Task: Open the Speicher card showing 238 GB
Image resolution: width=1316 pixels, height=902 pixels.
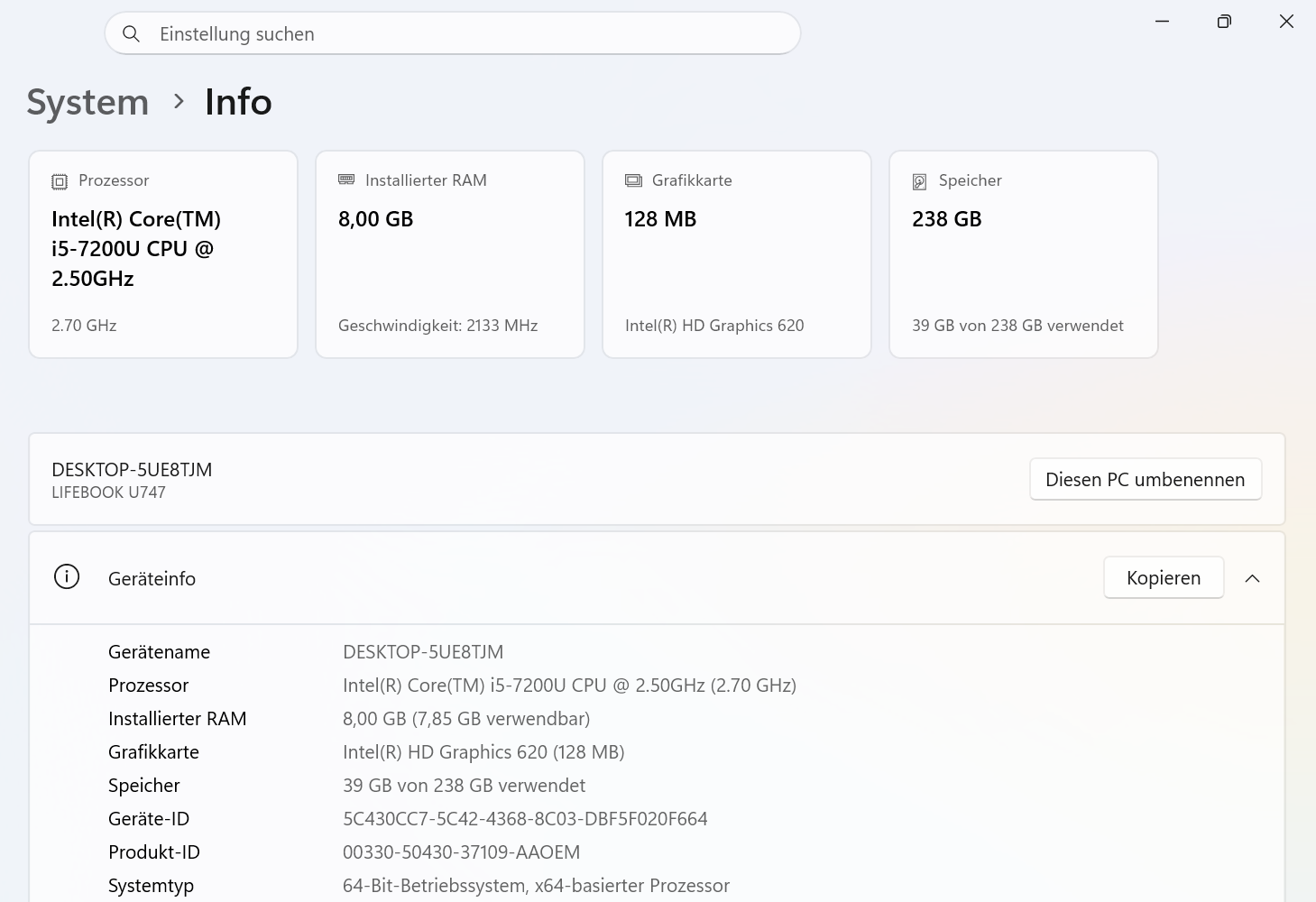Action: (1024, 254)
